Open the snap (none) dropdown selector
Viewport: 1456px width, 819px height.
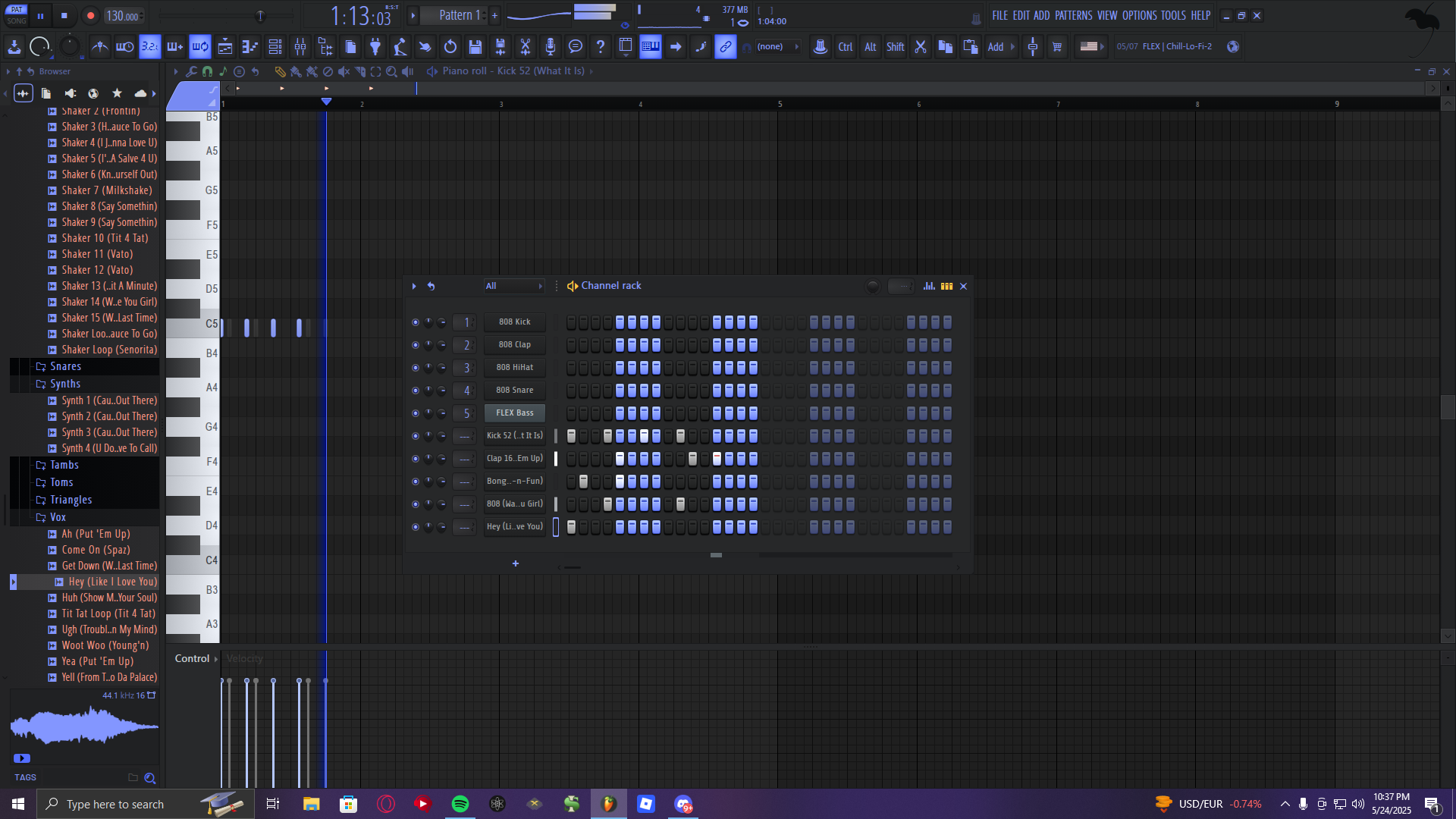point(777,47)
